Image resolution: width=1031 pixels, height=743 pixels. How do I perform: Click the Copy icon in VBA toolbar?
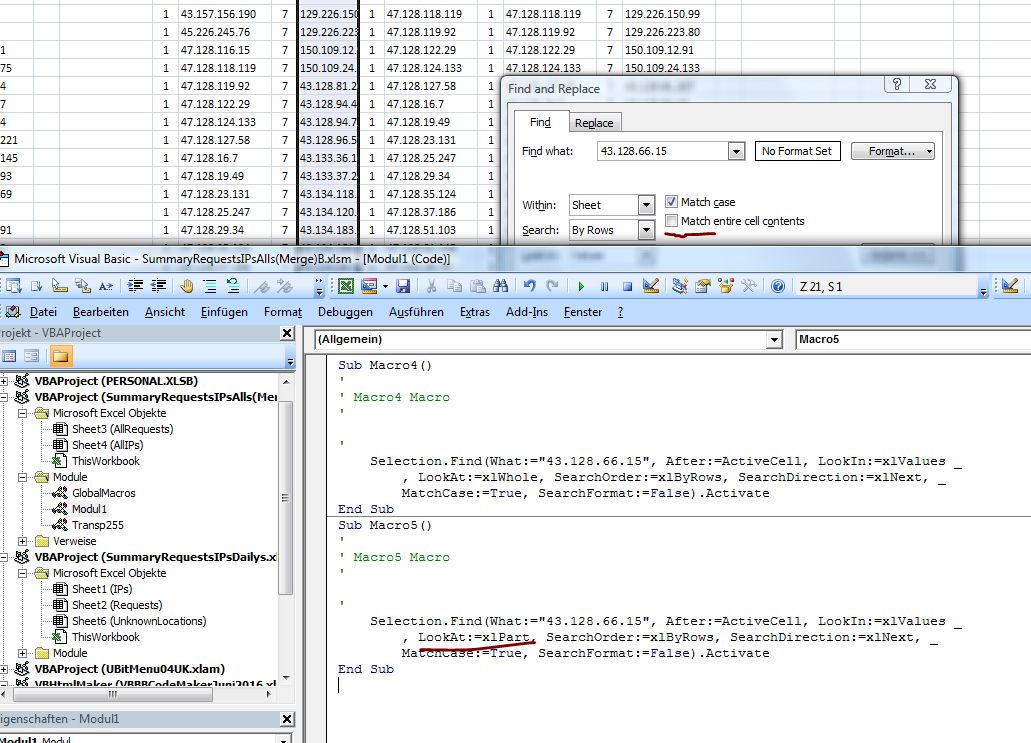pyautogui.click(x=454, y=286)
